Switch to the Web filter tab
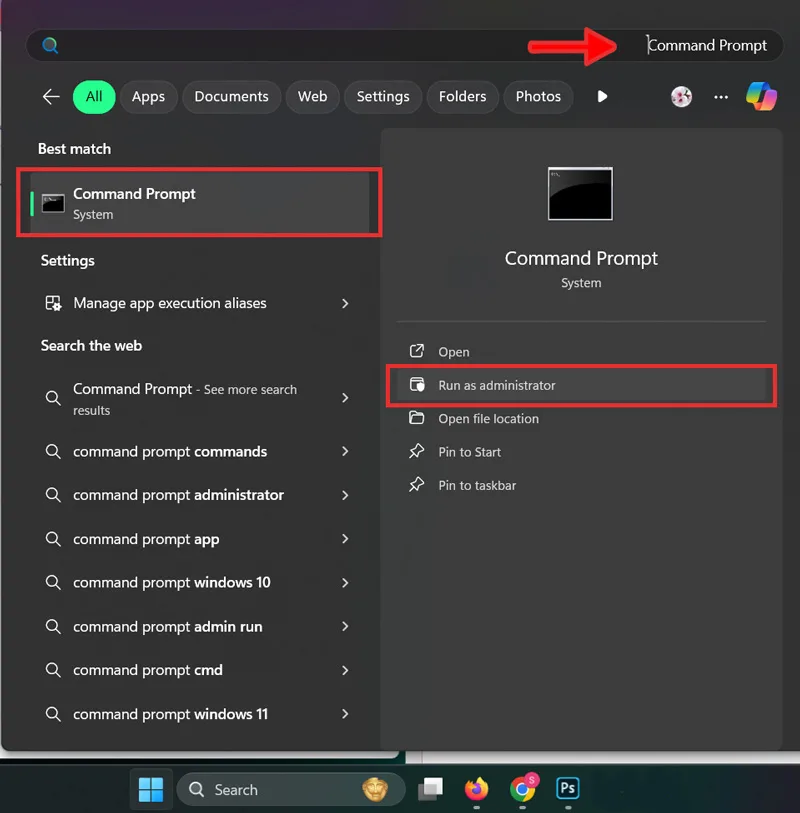800x813 pixels. point(312,96)
